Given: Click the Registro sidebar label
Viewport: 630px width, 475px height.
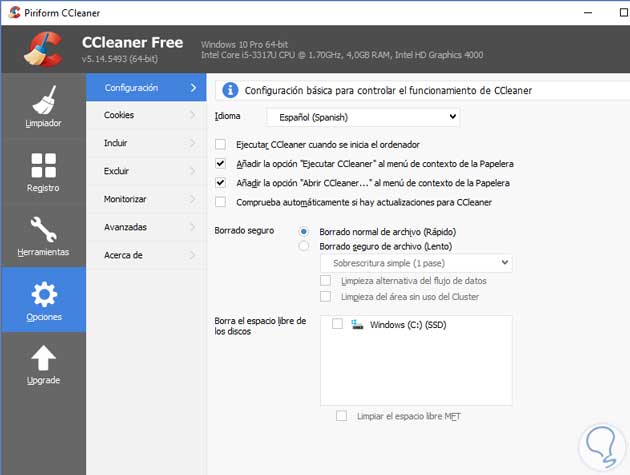Looking at the screenshot, I should (43, 188).
